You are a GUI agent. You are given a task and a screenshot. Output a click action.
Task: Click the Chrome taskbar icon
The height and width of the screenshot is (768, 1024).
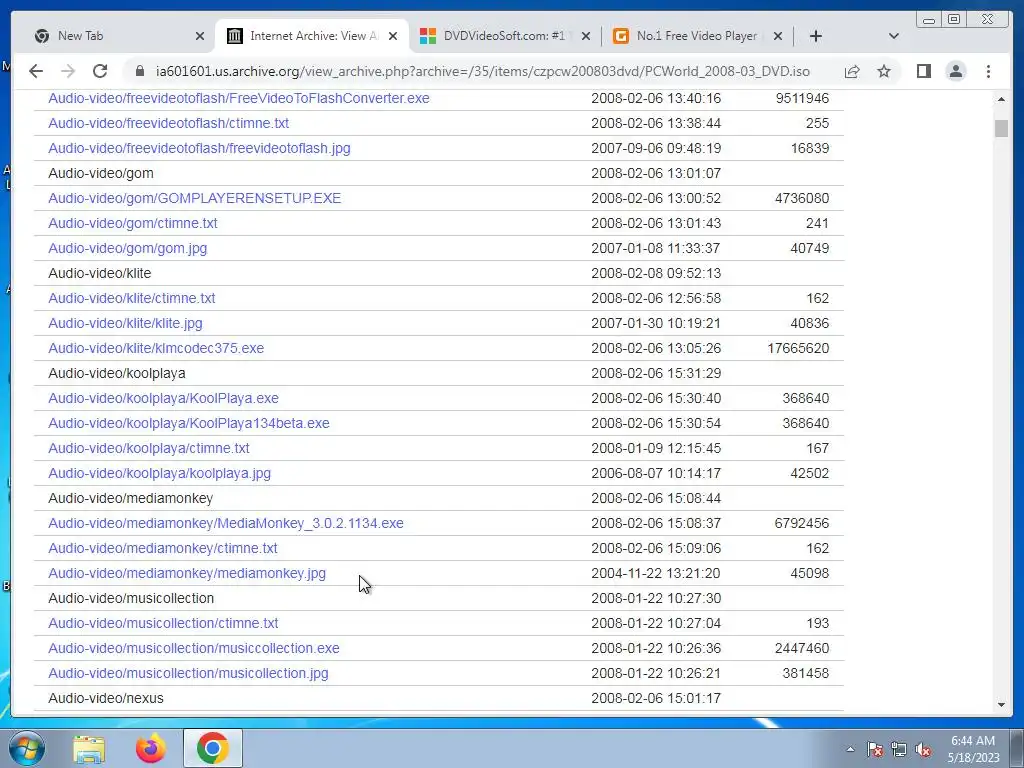click(x=212, y=748)
